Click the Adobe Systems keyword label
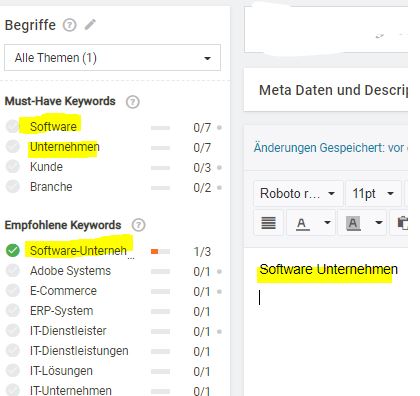Screen dimensions: 420x396 click(x=70, y=271)
